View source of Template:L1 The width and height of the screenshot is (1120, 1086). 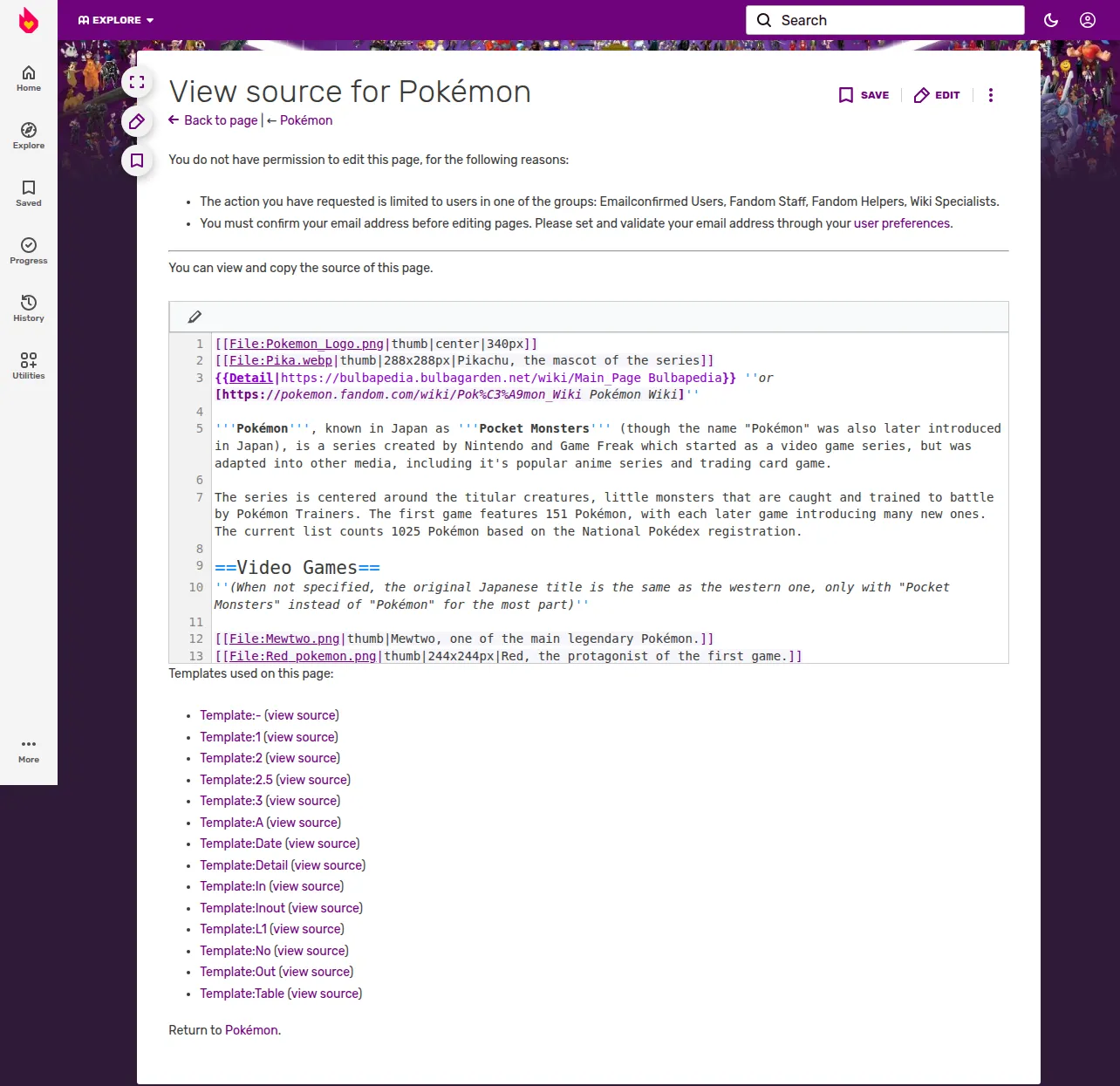pos(307,929)
